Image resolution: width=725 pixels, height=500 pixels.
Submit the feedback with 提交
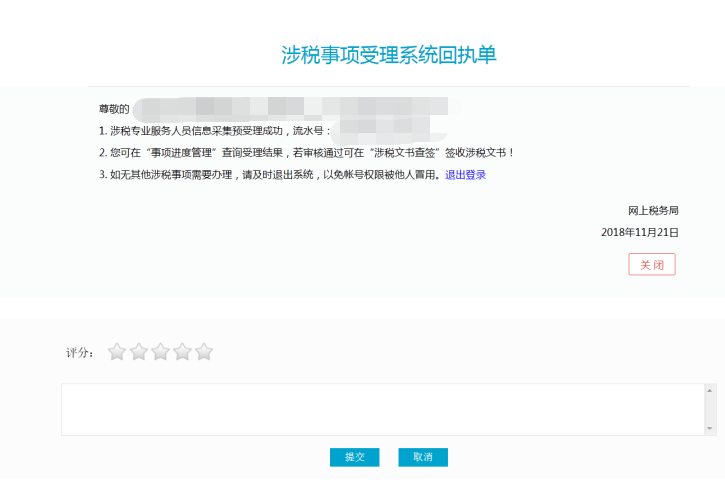pos(355,457)
